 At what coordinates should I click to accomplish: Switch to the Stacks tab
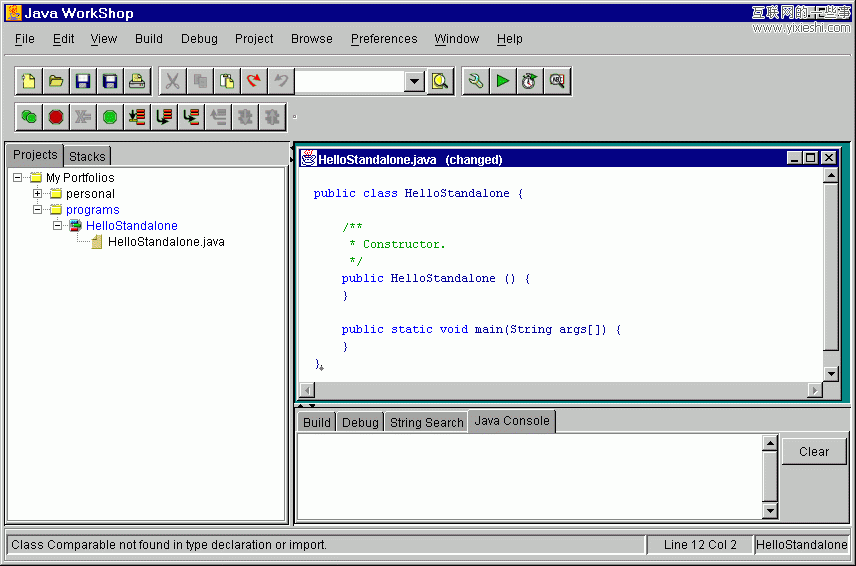point(87,156)
